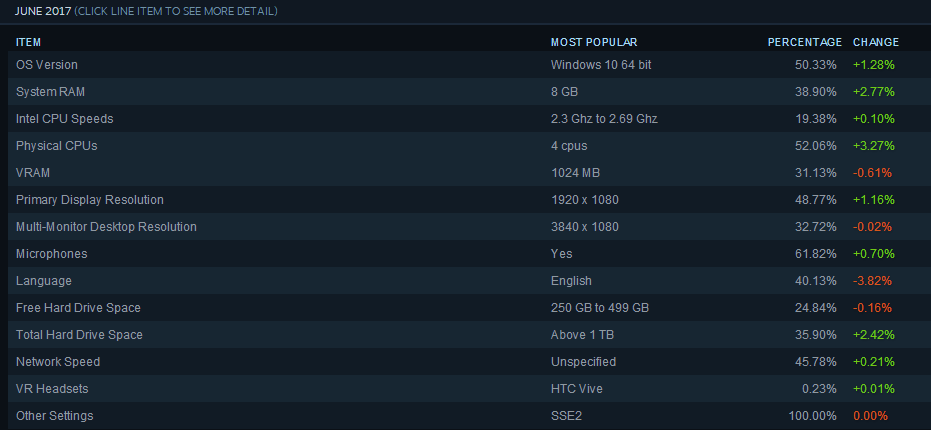Image resolution: width=931 pixels, height=430 pixels.
Task: Open Primary Display Resolution details
Action: (x=89, y=200)
